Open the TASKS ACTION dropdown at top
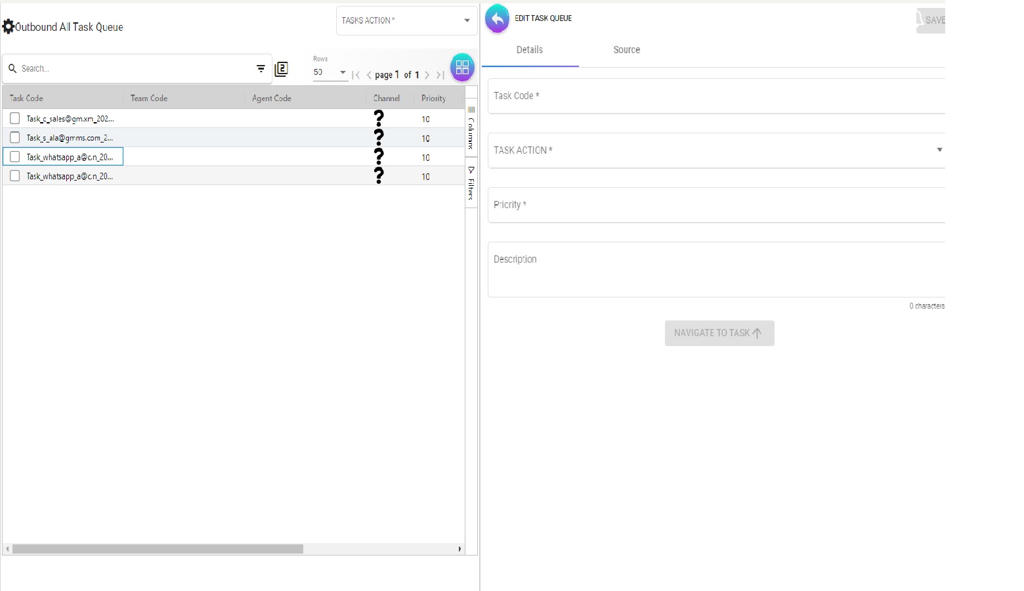 (406, 21)
